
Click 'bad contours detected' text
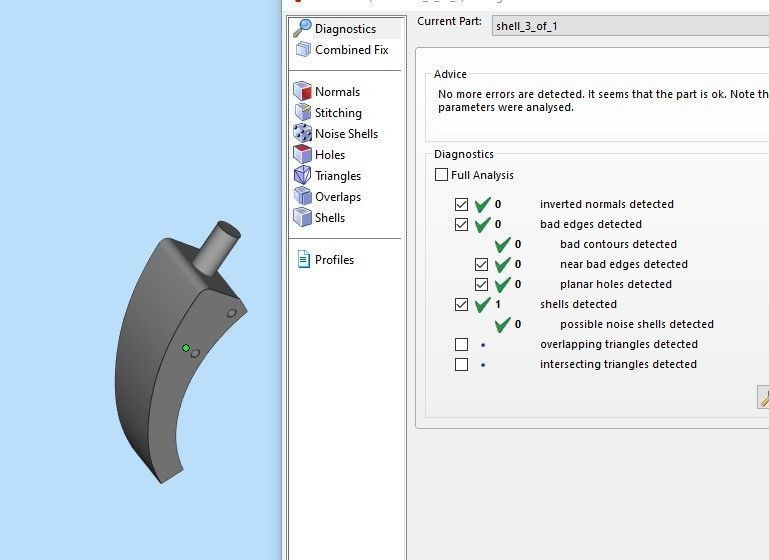point(618,244)
